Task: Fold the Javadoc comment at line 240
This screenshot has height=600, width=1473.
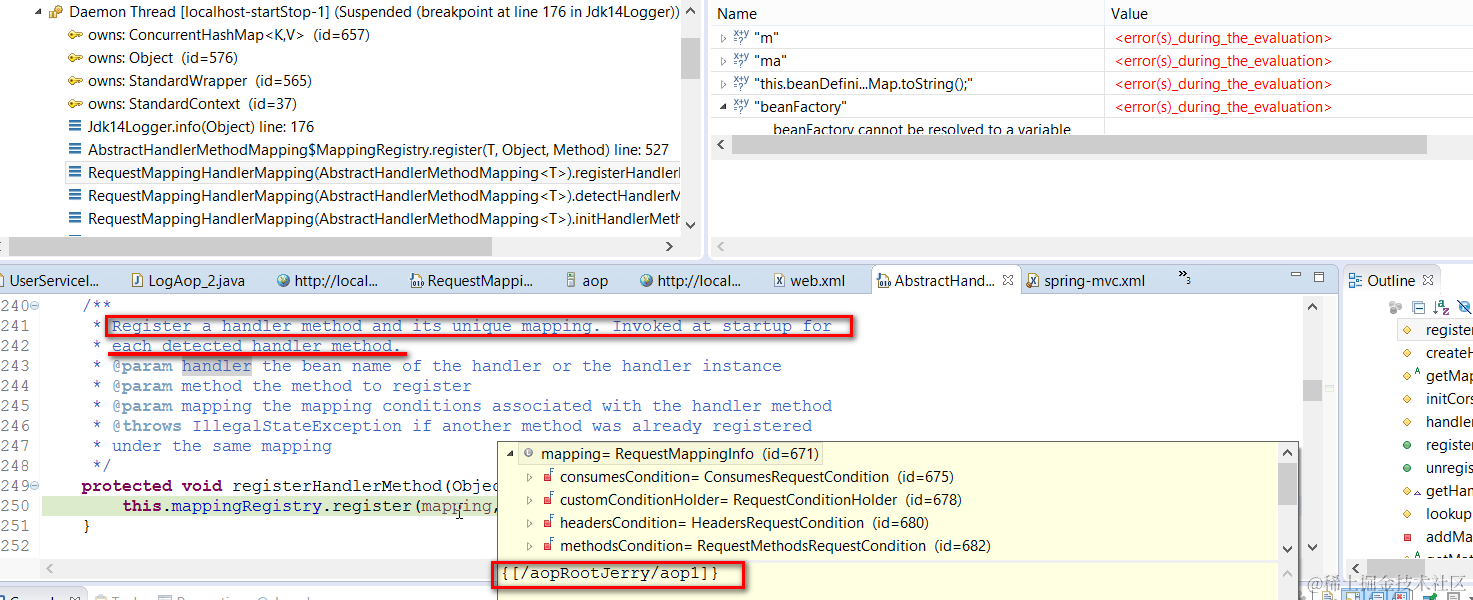Action: click(x=34, y=306)
